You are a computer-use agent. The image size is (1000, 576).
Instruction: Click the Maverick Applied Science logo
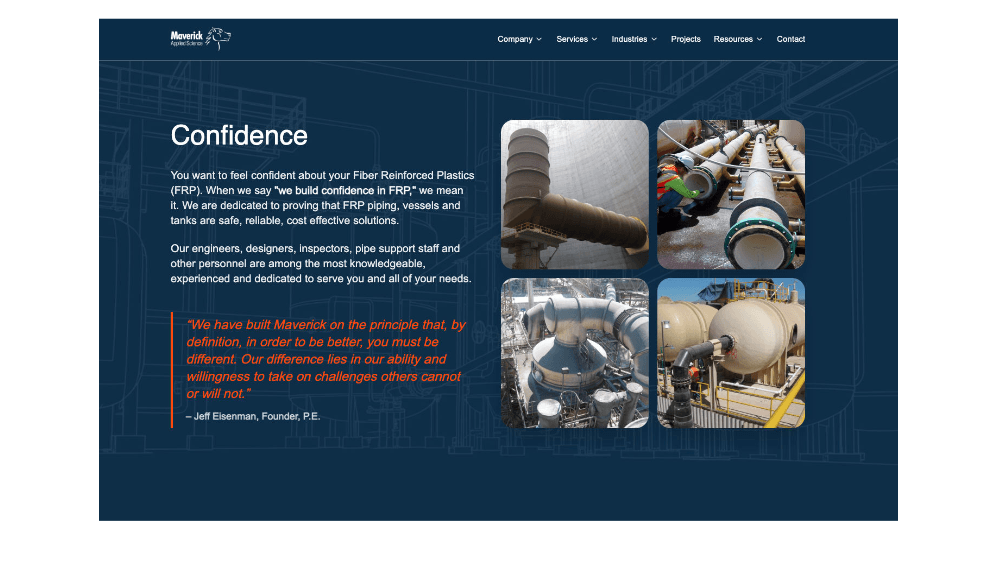pyautogui.click(x=200, y=39)
